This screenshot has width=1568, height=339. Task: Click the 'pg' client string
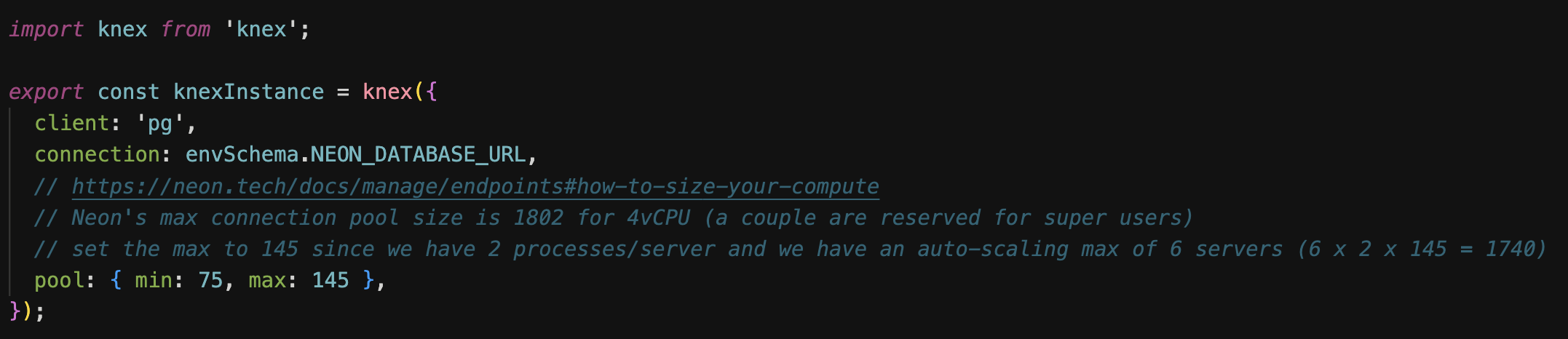[160, 124]
